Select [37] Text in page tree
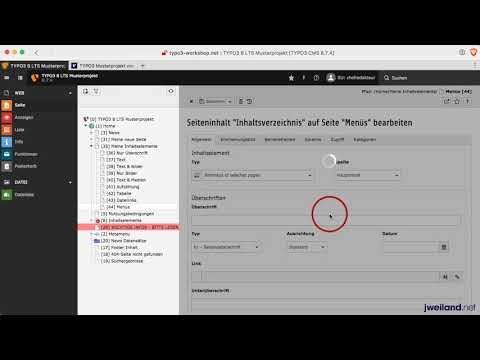Screen dimensions: 480x360 pos(116,160)
